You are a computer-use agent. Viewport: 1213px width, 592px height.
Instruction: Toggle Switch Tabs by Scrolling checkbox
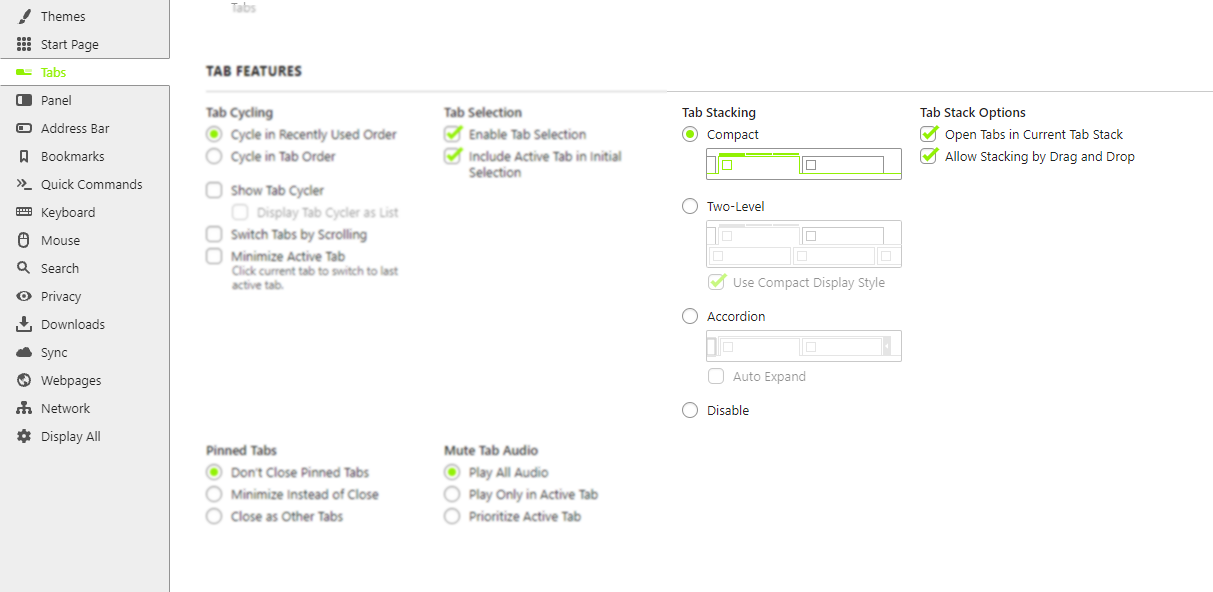214,234
